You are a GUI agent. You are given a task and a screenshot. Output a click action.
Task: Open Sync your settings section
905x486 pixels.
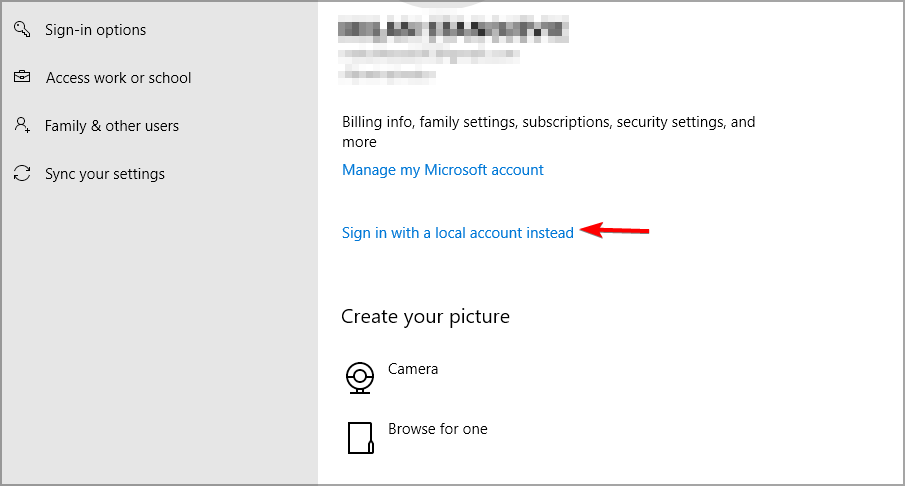click(x=104, y=174)
